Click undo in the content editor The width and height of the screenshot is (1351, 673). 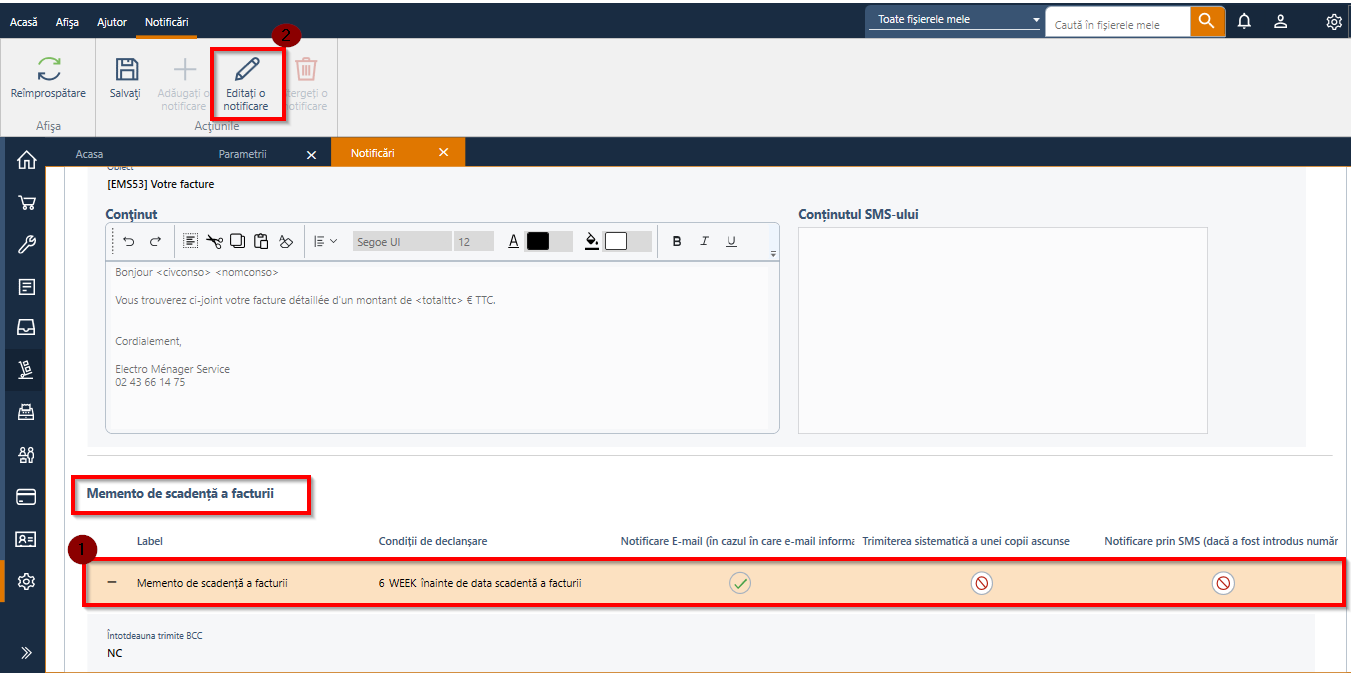coord(129,241)
